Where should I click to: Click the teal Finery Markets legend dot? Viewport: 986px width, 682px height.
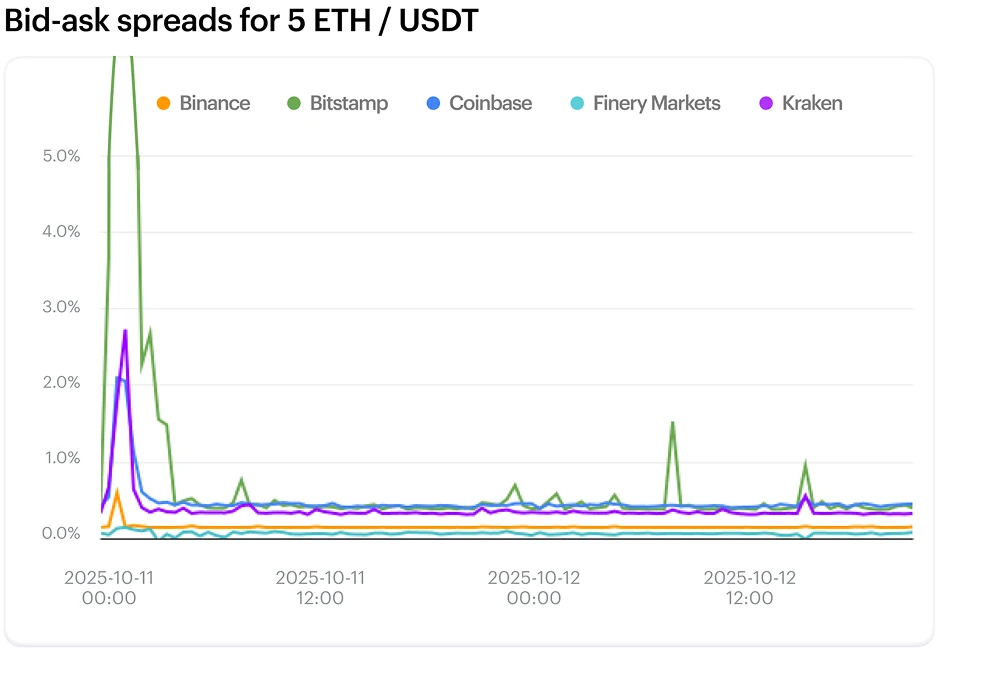pyautogui.click(x=577, y=103)
